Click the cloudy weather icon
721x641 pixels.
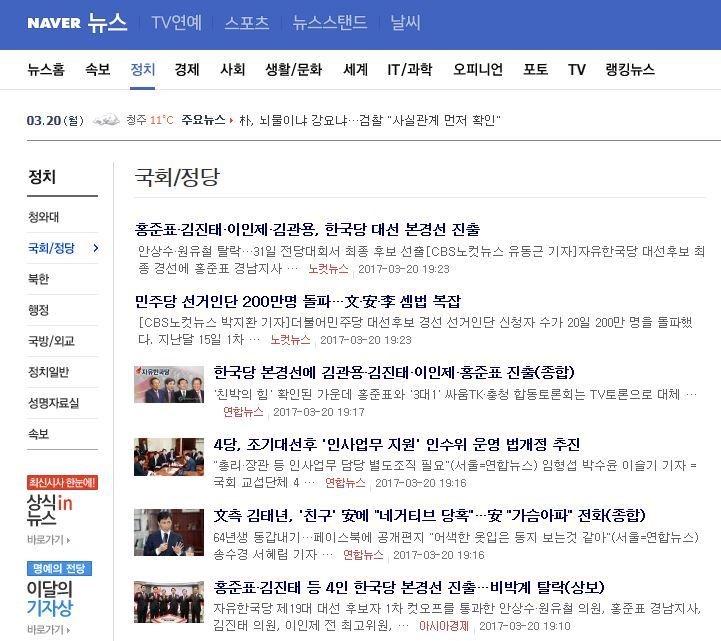tap(106, 121)
